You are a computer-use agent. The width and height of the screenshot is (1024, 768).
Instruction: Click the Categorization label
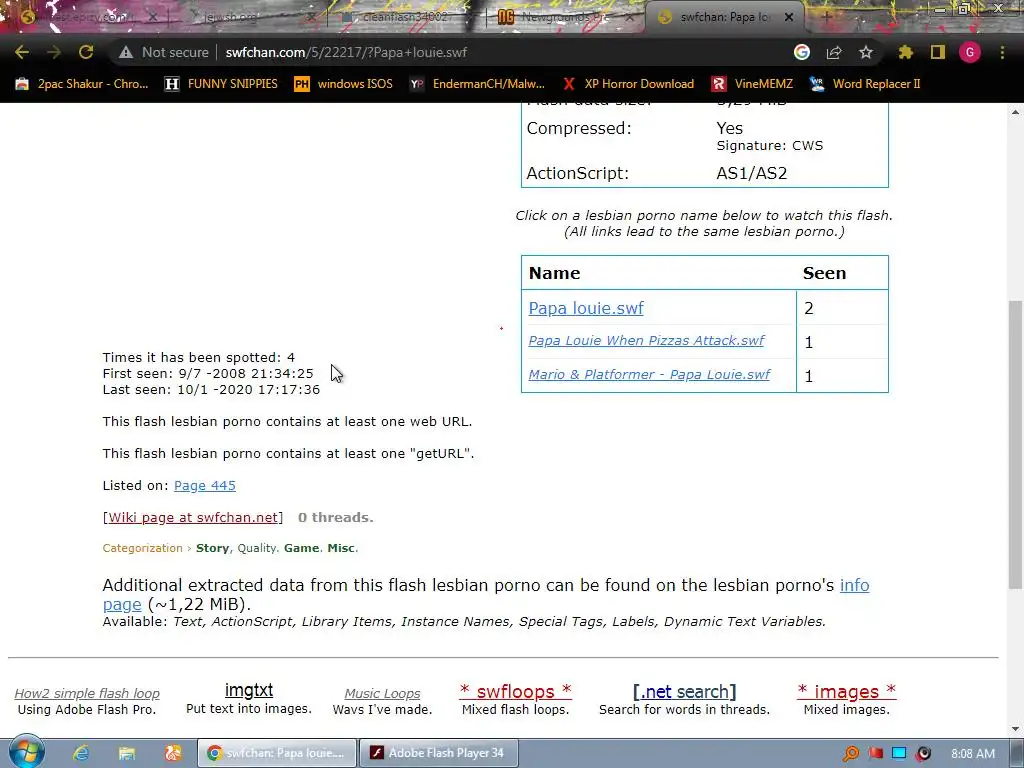click(142, 548)
